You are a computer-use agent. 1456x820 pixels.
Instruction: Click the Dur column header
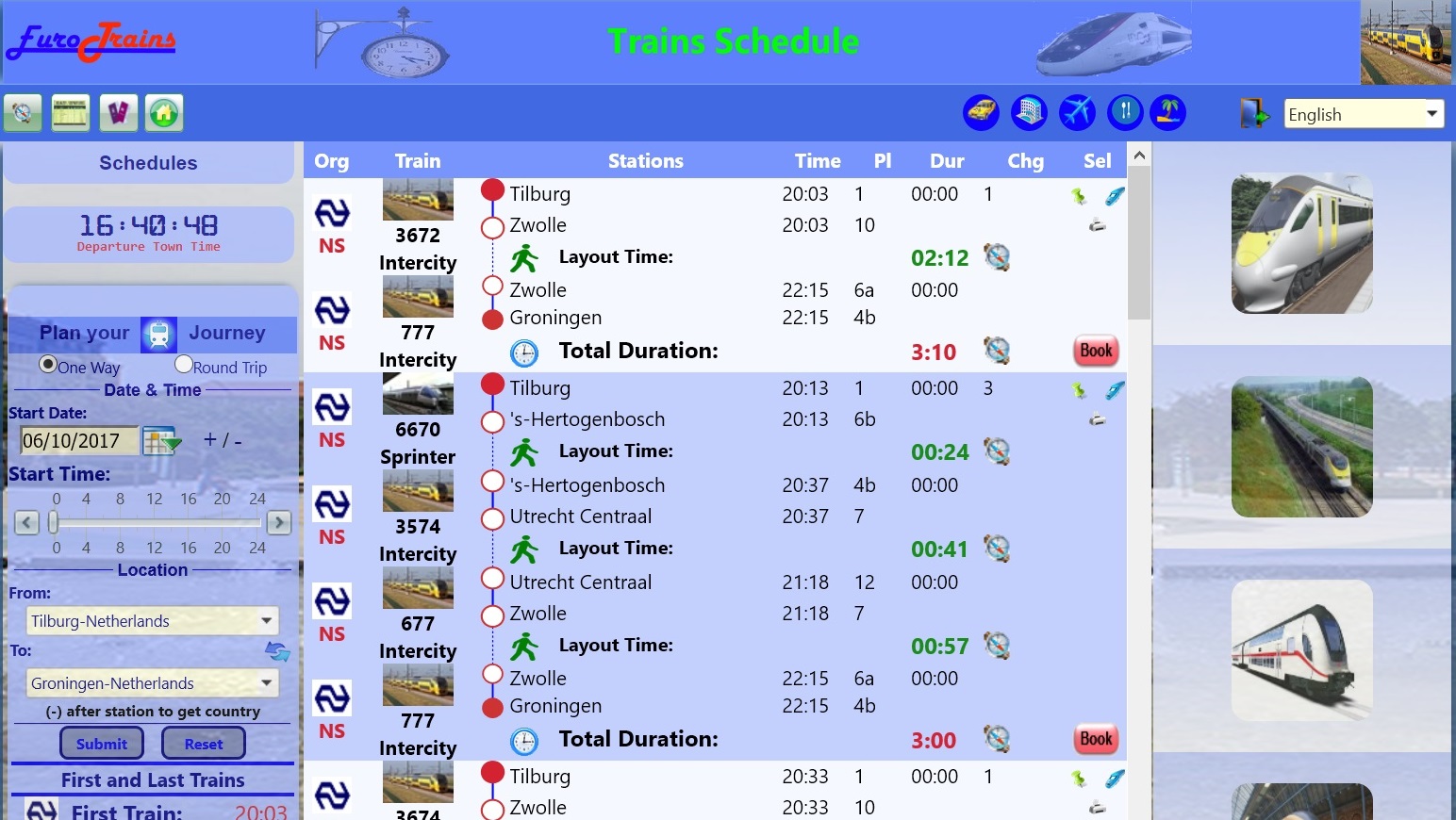point(947,161)
